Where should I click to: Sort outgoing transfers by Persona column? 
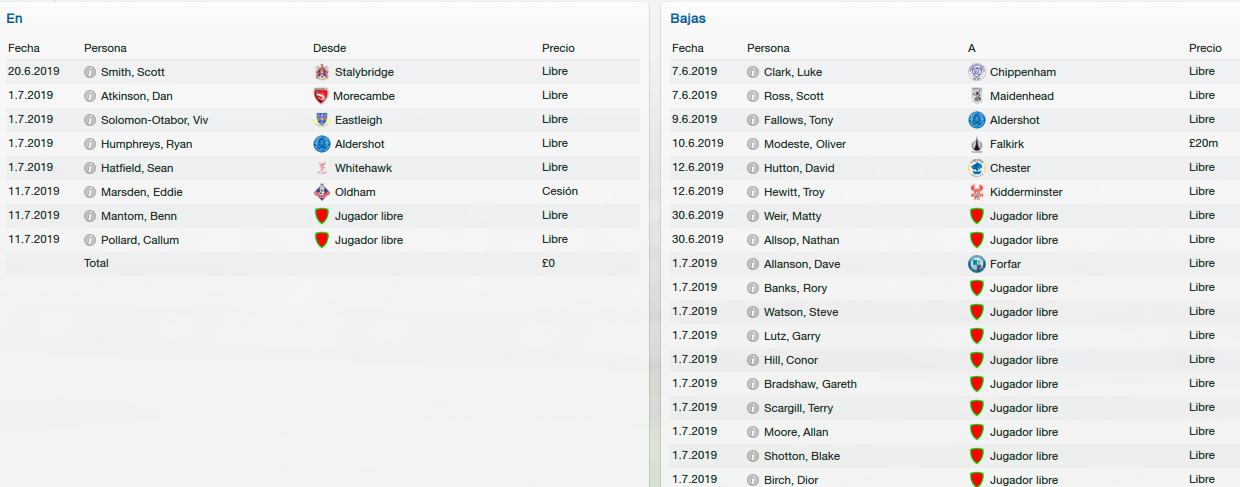[767, 48]
